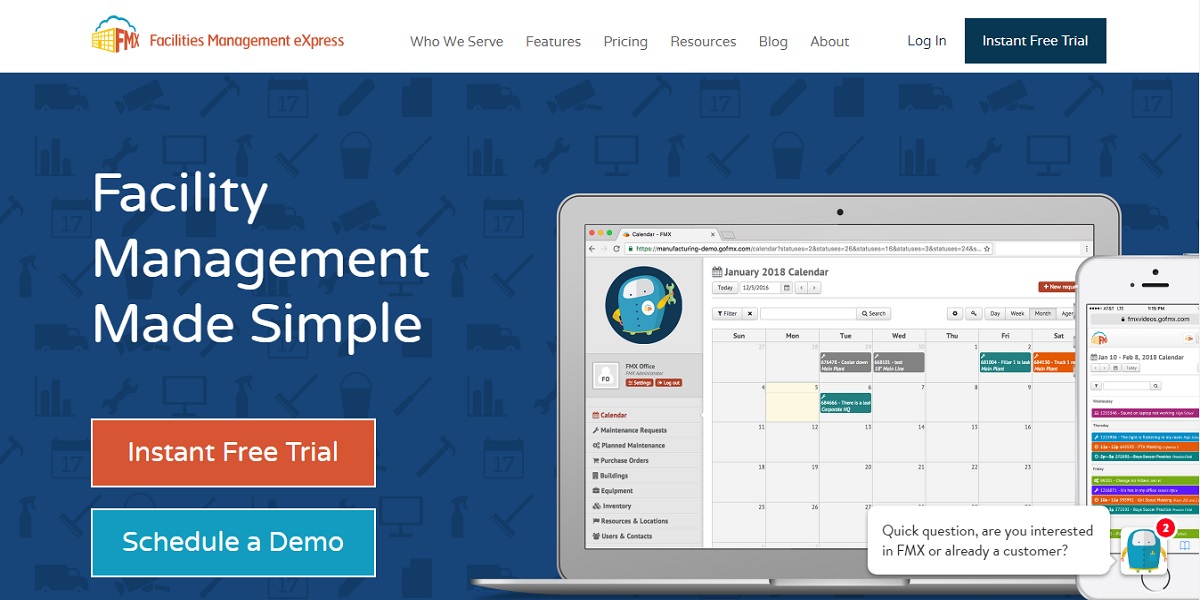Image resolution: width=1200 pixels, height=600 pixels.
Task: Open the Pricing menu item
Action: [625, 41]
